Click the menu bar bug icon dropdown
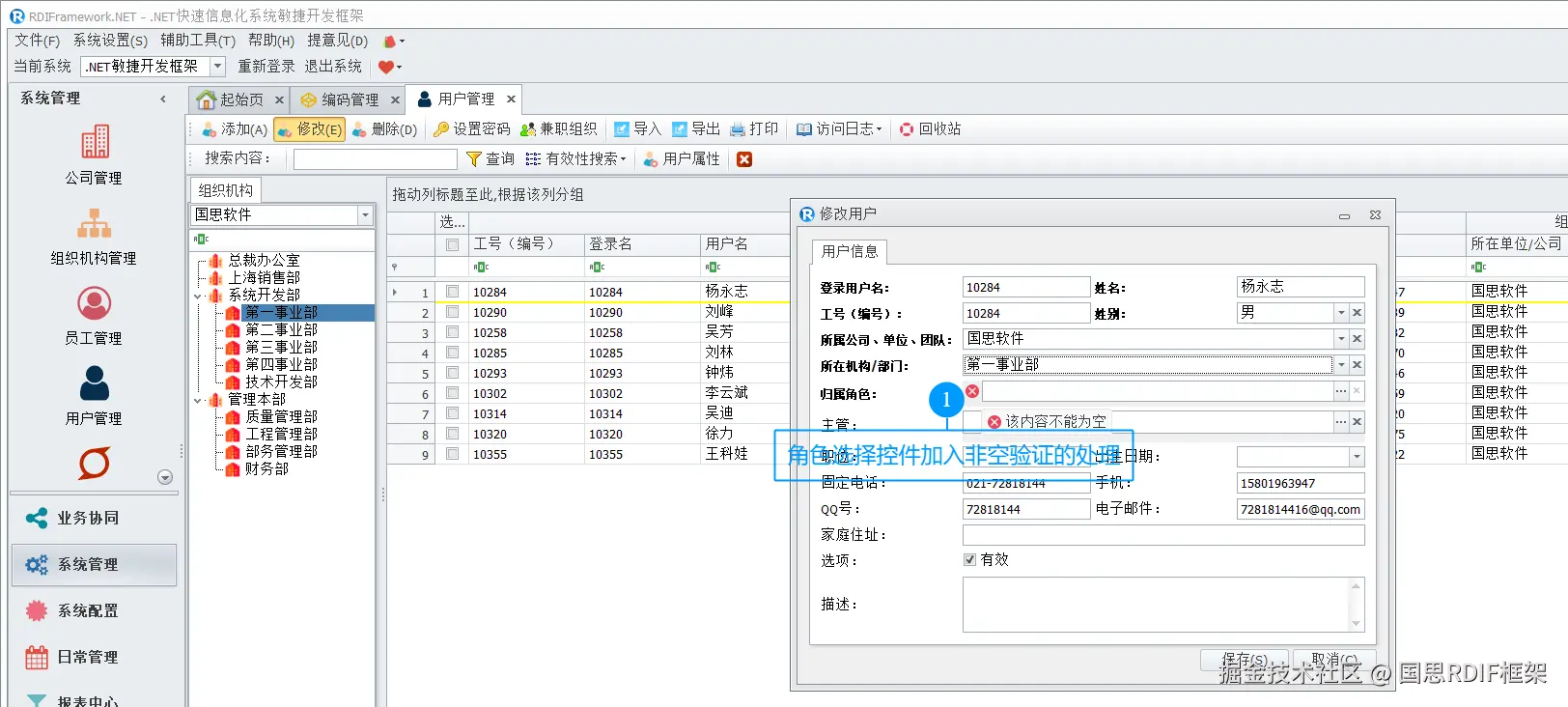The image size is (1568, 707). 394,42
